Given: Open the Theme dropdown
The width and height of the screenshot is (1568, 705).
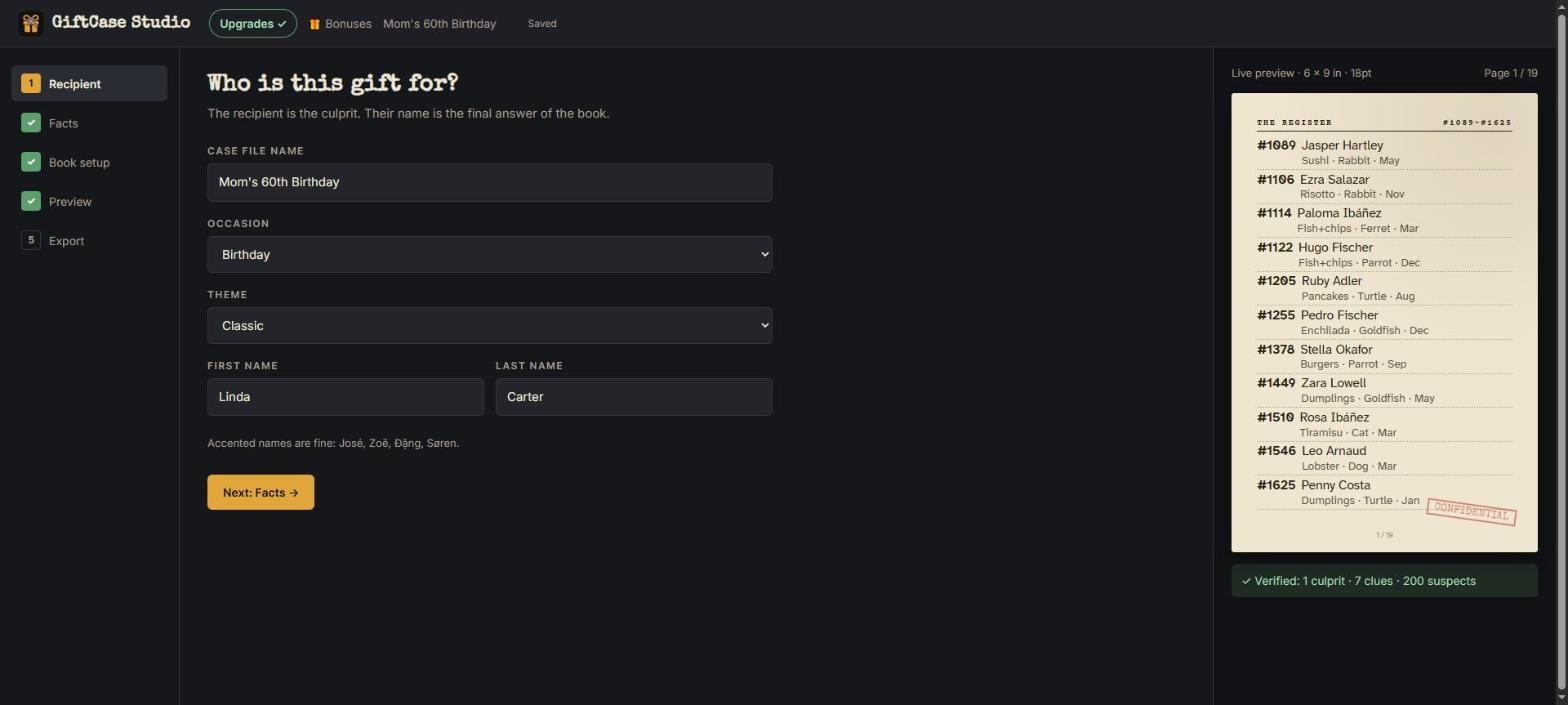Looking at the screenshot, I should pos(489,325).
